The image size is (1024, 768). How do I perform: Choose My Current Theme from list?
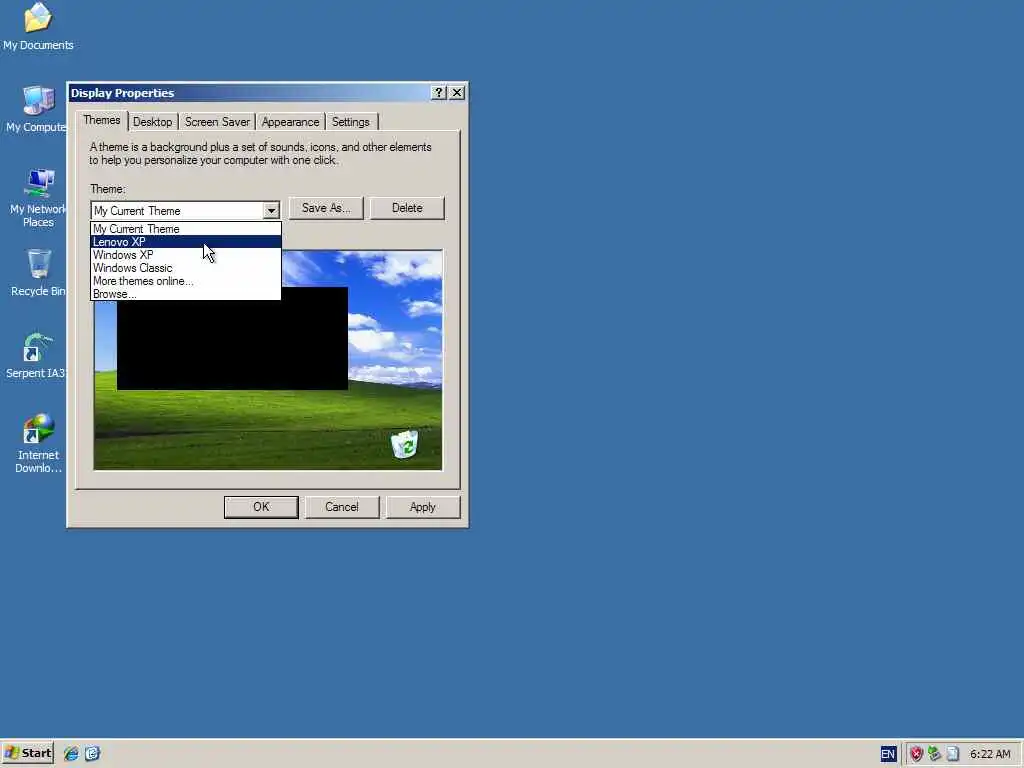pos(186,229)
